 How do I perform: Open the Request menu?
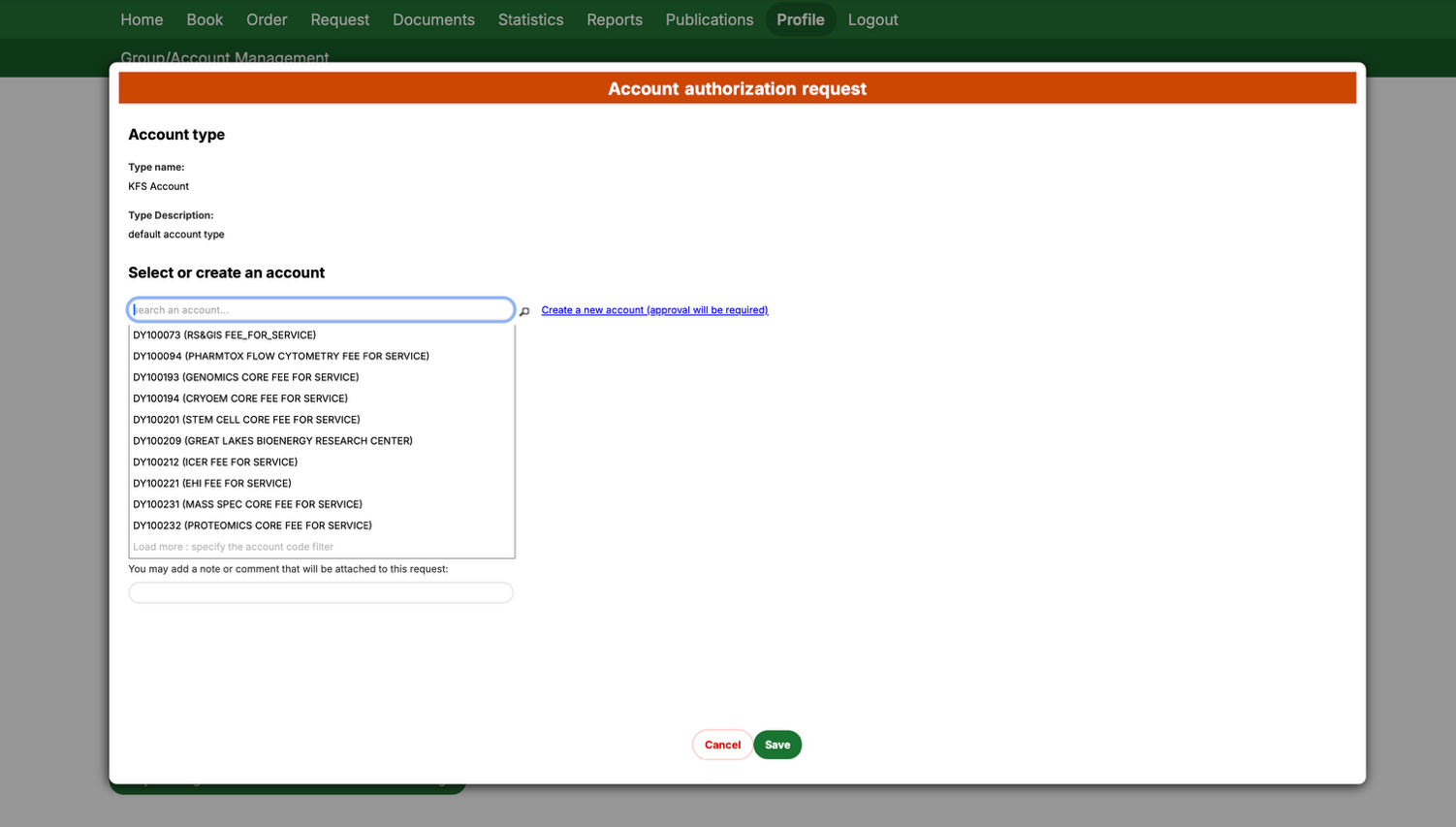point(340,19)
